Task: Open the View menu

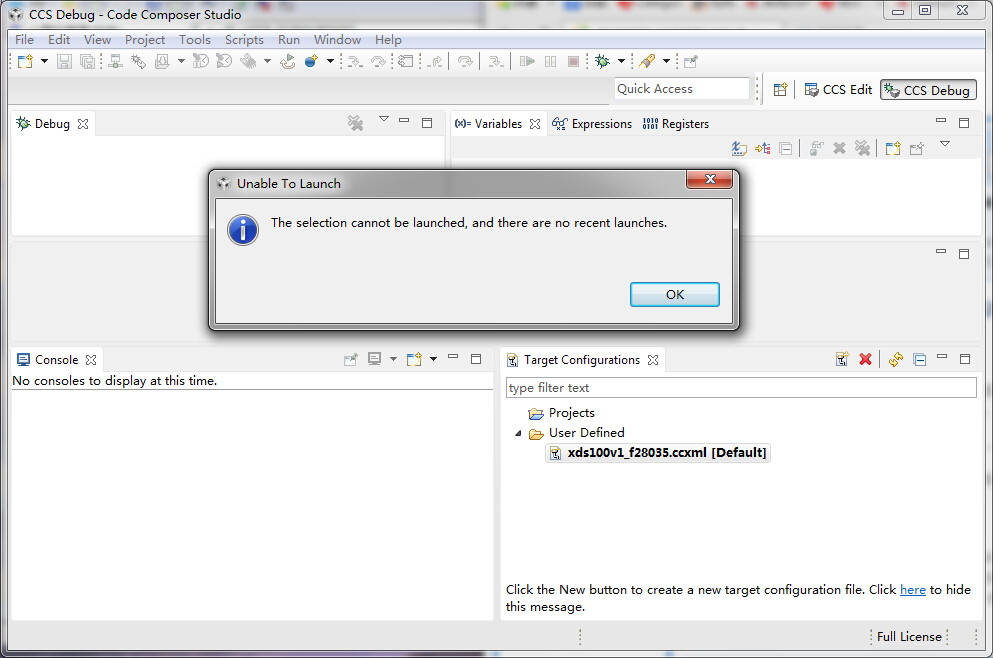Action: pos(97,39)
